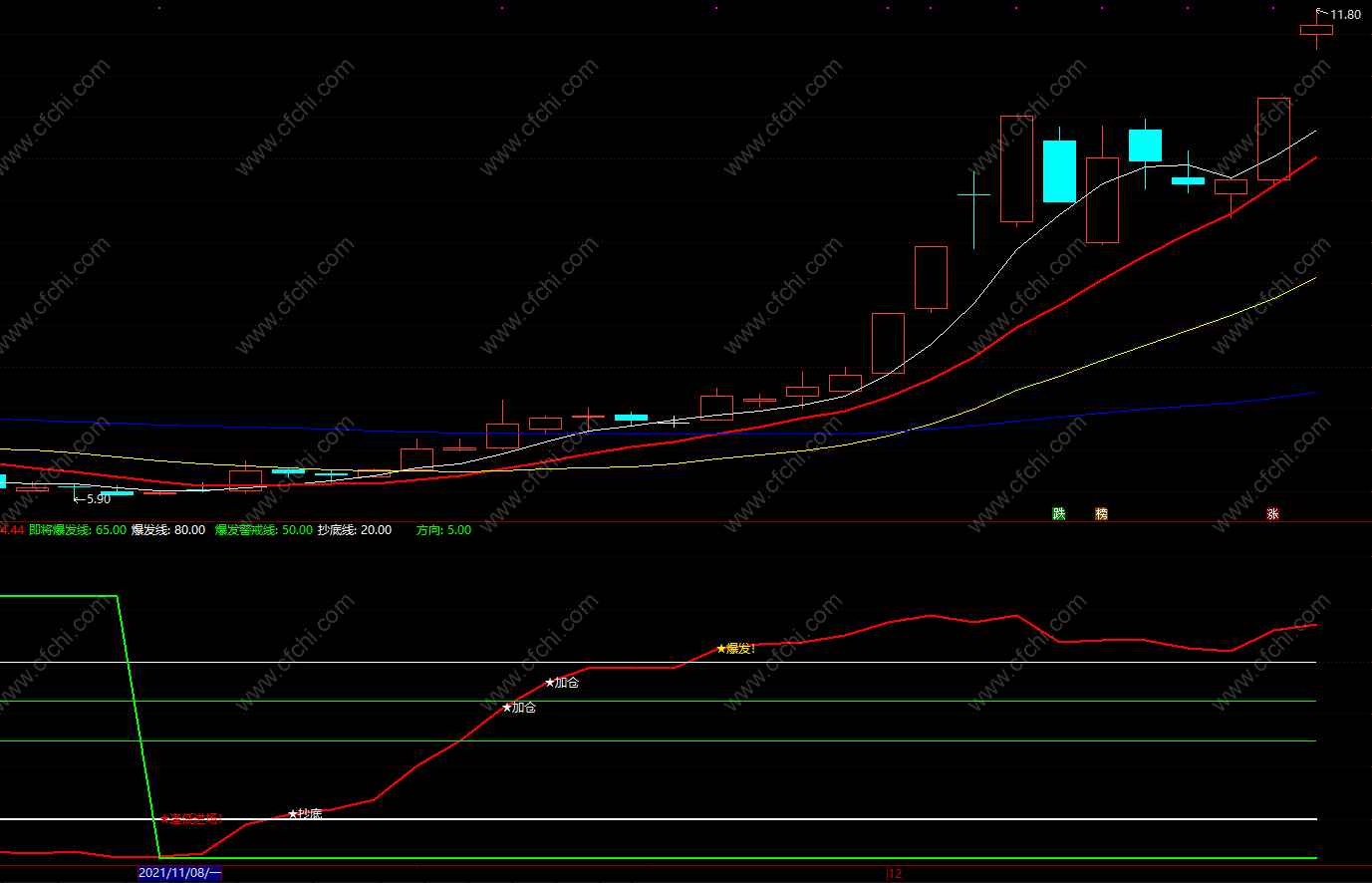Screen dimensions: 1372x883
Task: Click the 爆发! star signal
Action: 735,648
